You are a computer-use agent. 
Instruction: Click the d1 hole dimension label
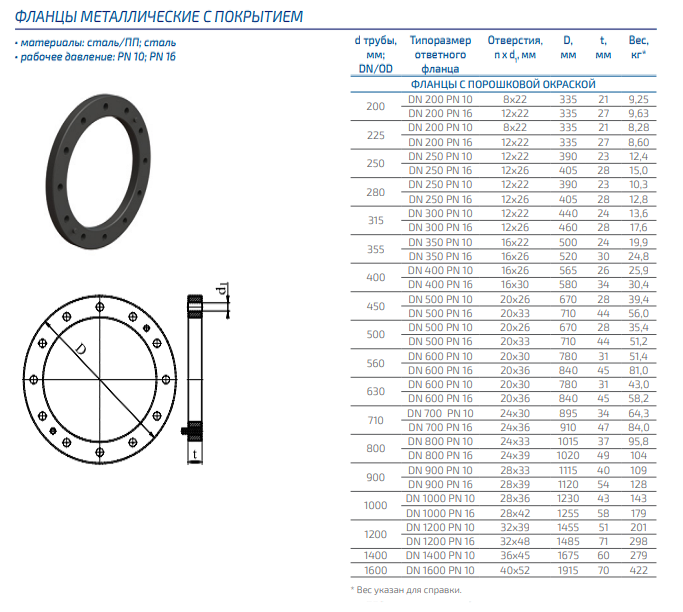225,293
